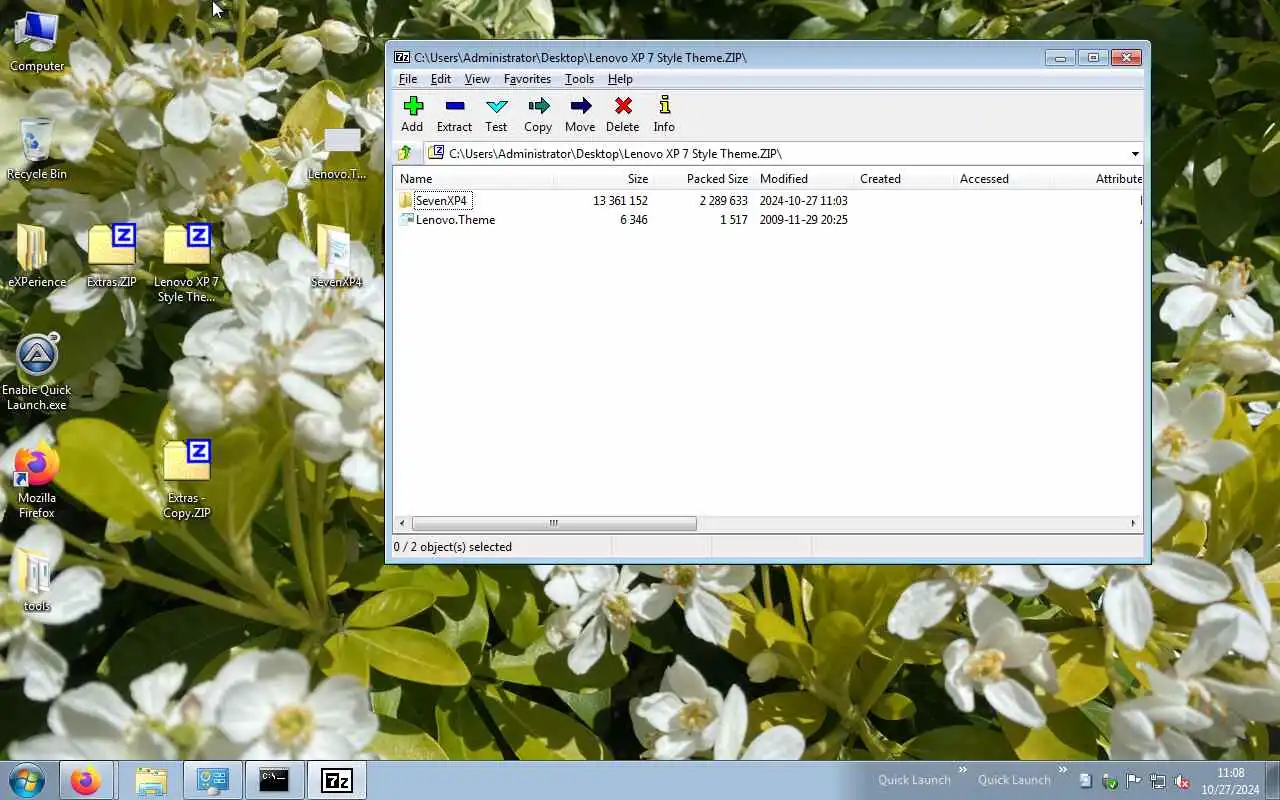Open the Info toolbar icon
Screen dimensions: 1280x800
[664, 114]
